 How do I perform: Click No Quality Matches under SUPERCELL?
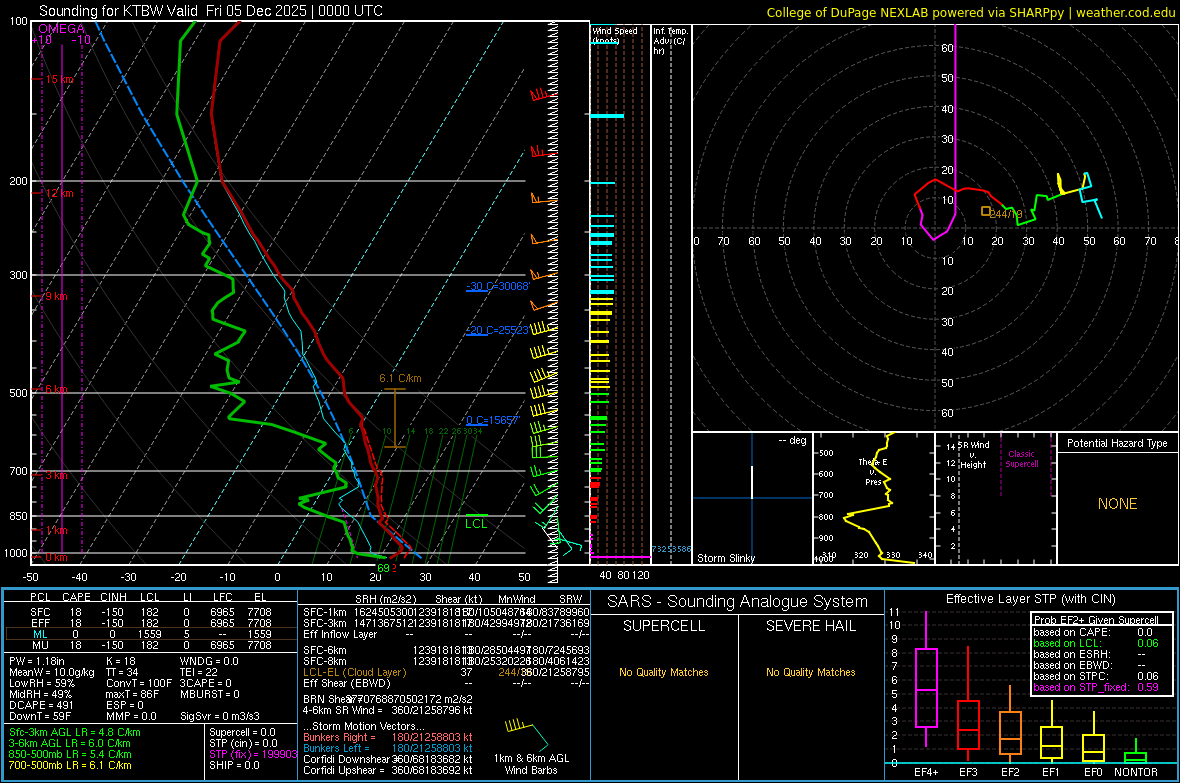(664, 672)
